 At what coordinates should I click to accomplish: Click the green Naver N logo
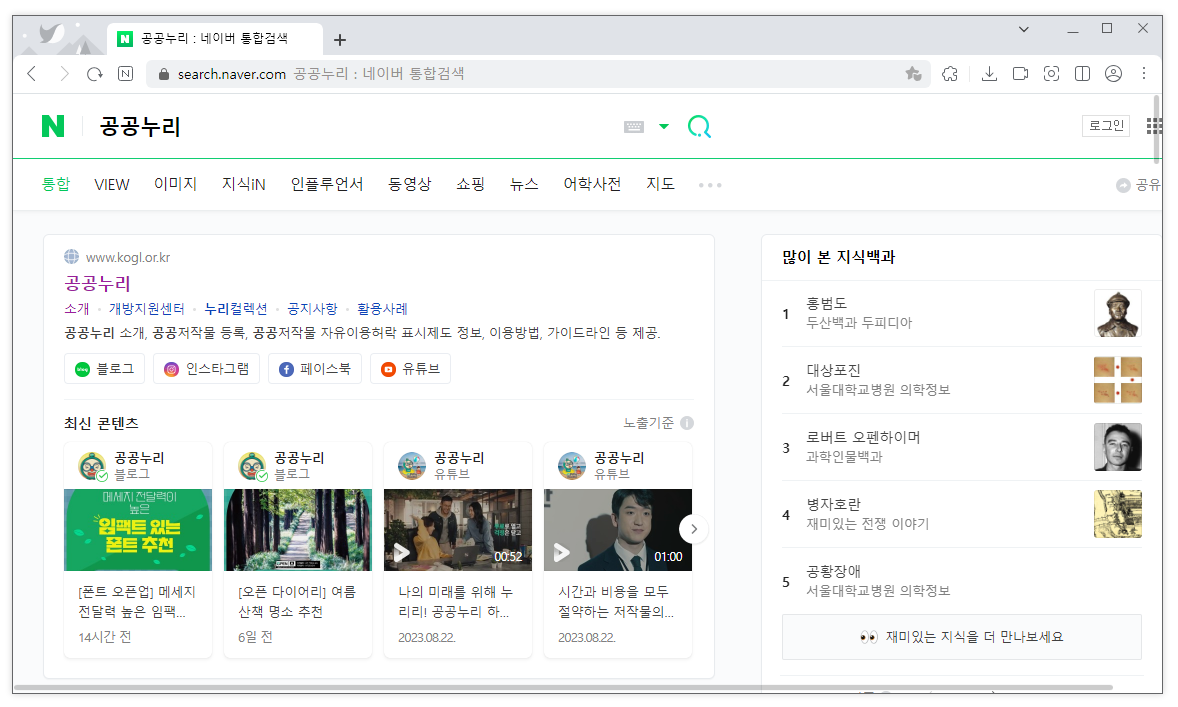pos(53,126)
